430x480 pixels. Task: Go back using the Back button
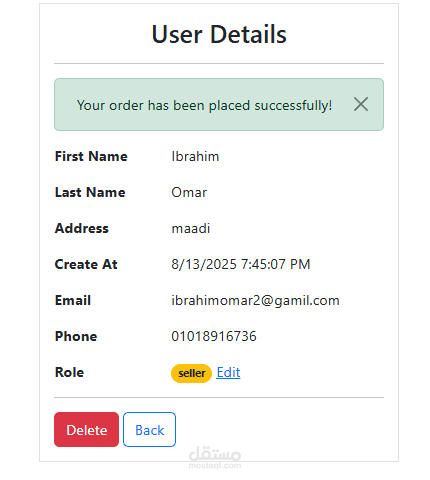tap(149, 430)
